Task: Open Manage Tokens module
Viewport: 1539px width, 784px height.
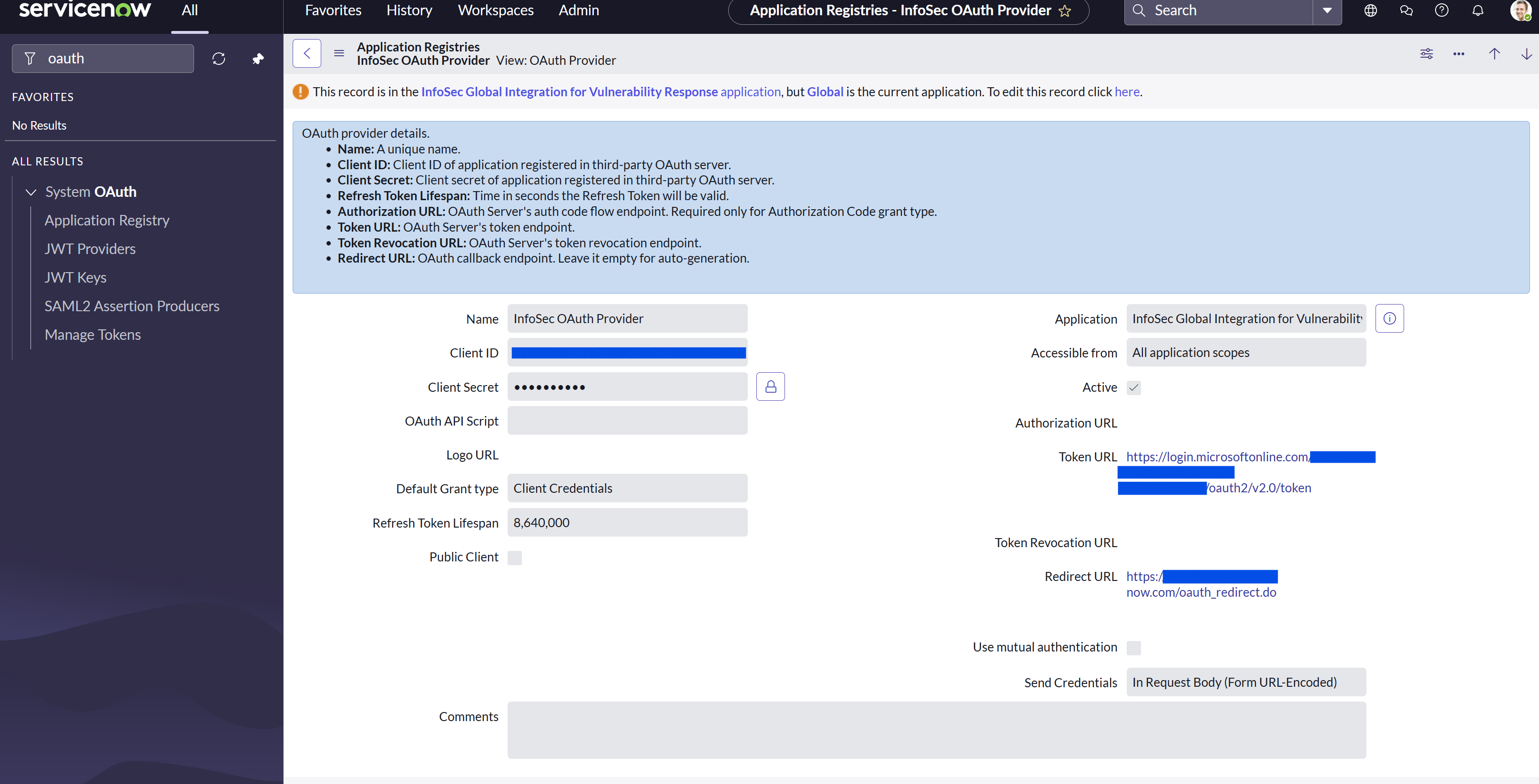Action: pyautogui.click(x=92, y=335)
